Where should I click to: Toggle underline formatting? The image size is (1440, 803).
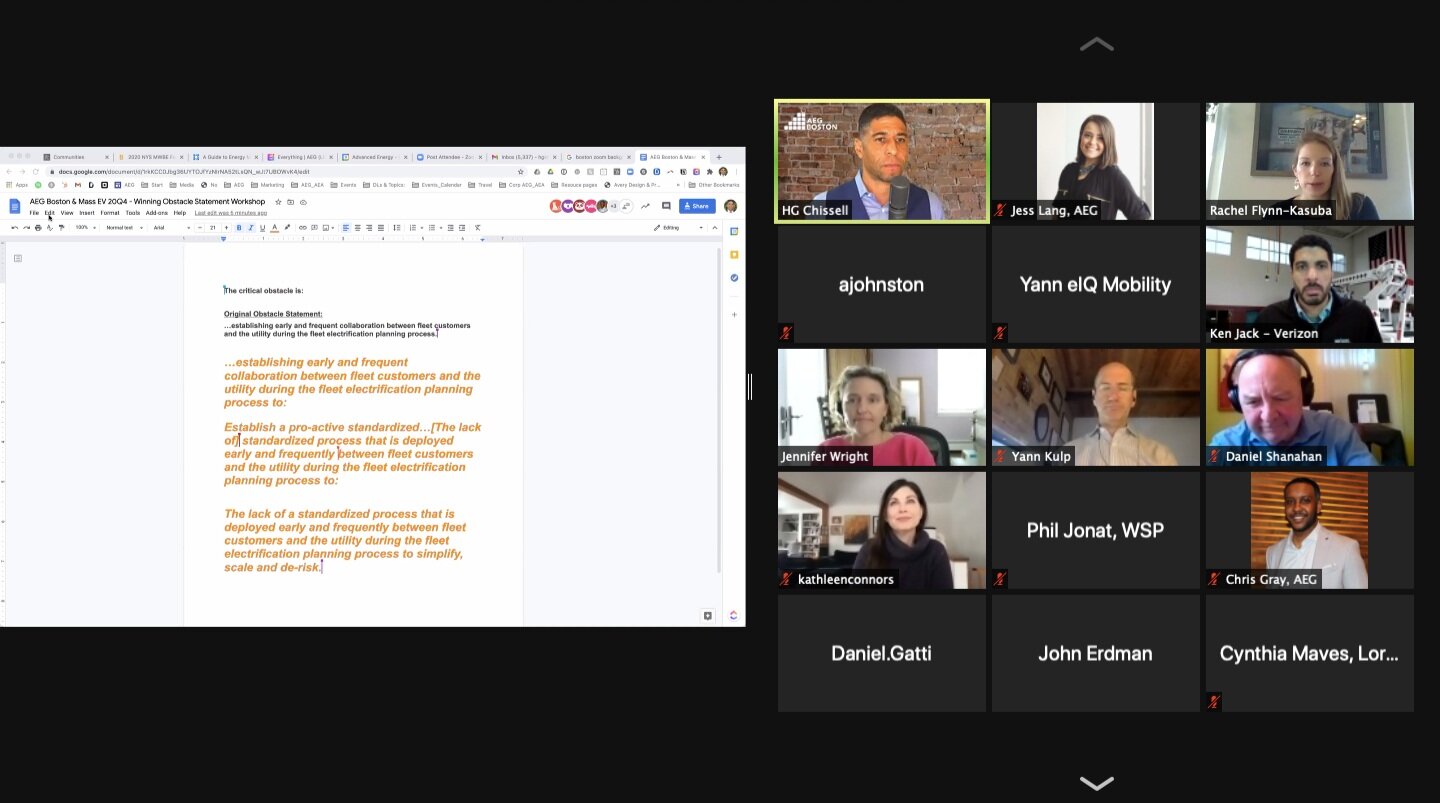click(x=262, y=228)
